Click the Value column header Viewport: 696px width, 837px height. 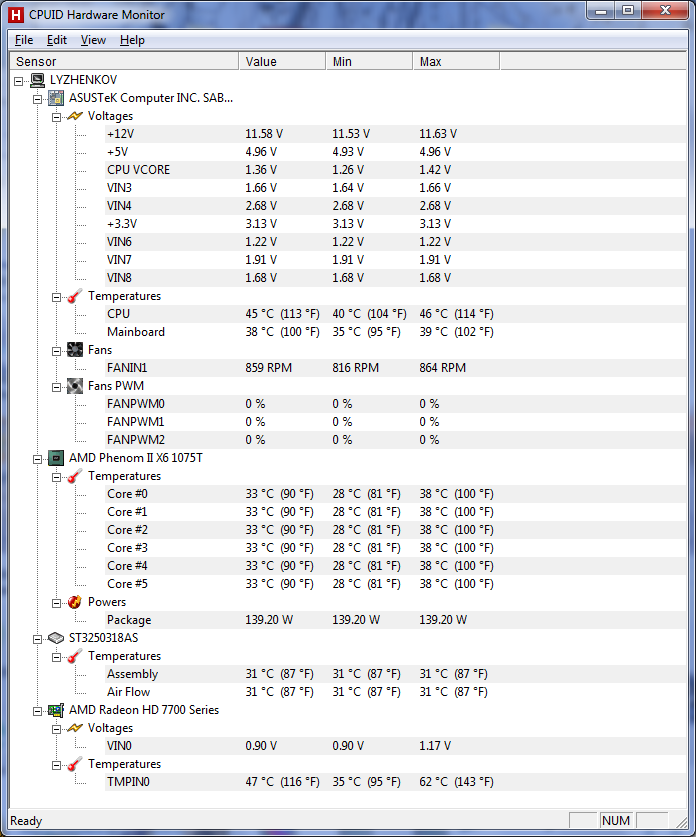(282, 61)
